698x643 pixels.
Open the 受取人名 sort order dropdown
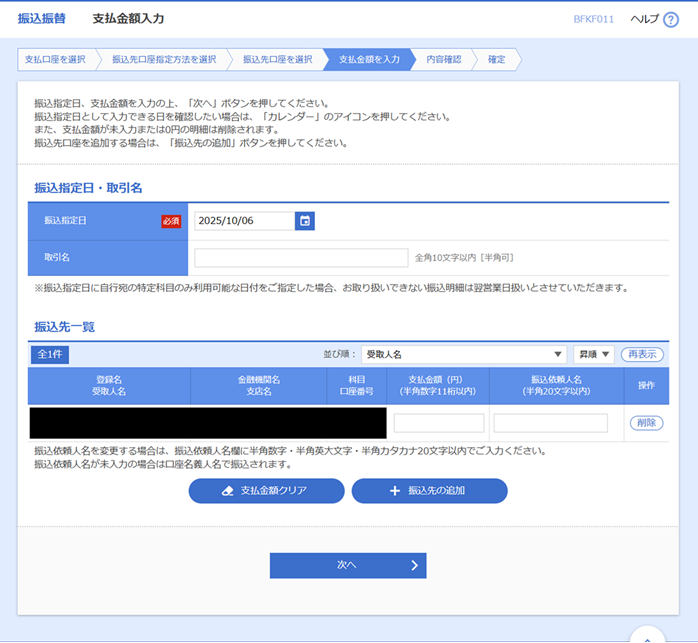(x=464, y=354)
